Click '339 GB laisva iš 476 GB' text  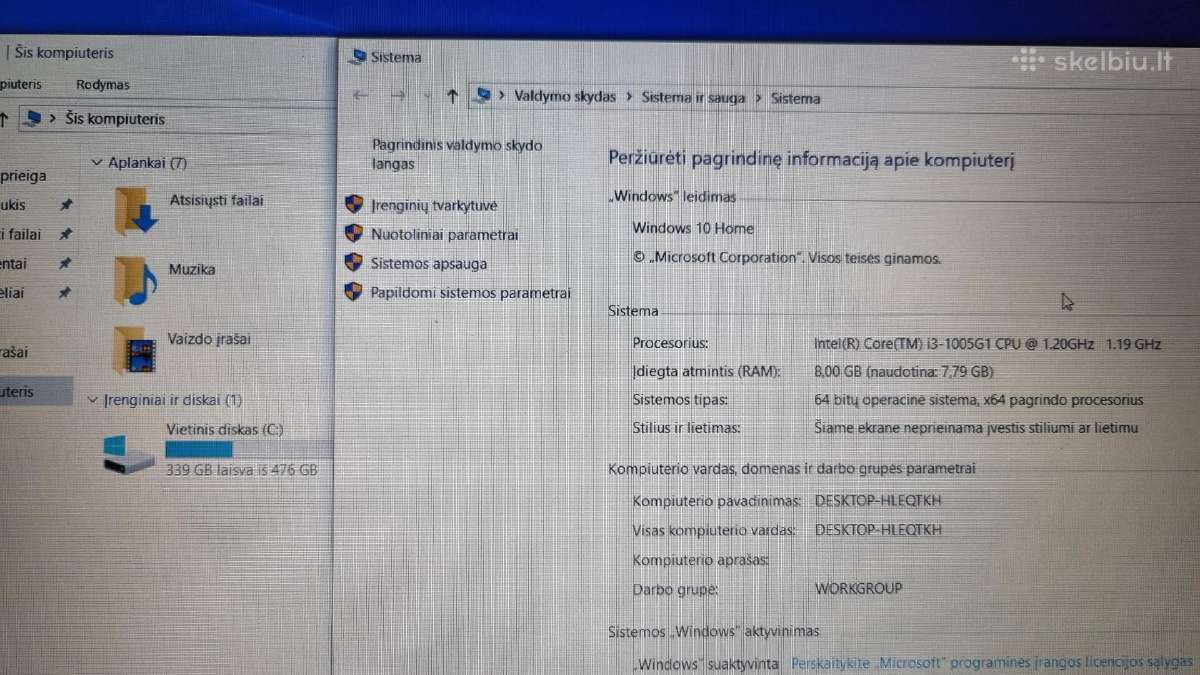pos(242,469)
